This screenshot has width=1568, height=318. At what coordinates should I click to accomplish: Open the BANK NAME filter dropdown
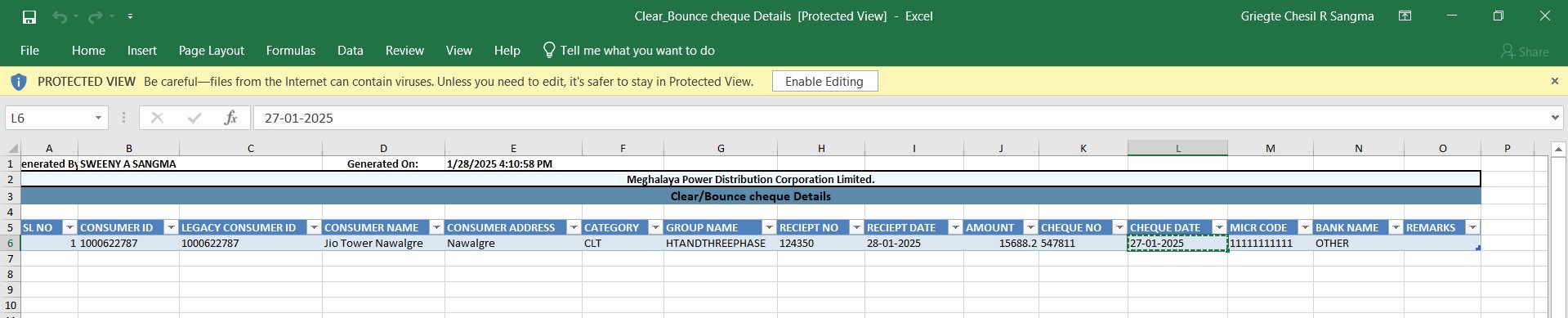click(x=1396, y=227)
